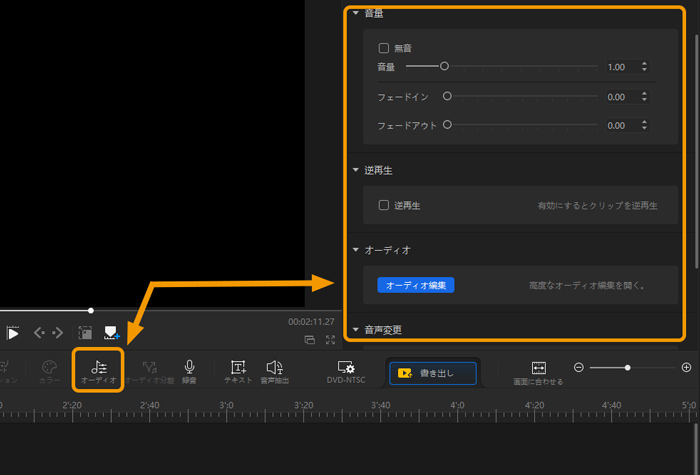The image size is (700, 475).
Task: Click the 書き出し export button
Action: 433,373
